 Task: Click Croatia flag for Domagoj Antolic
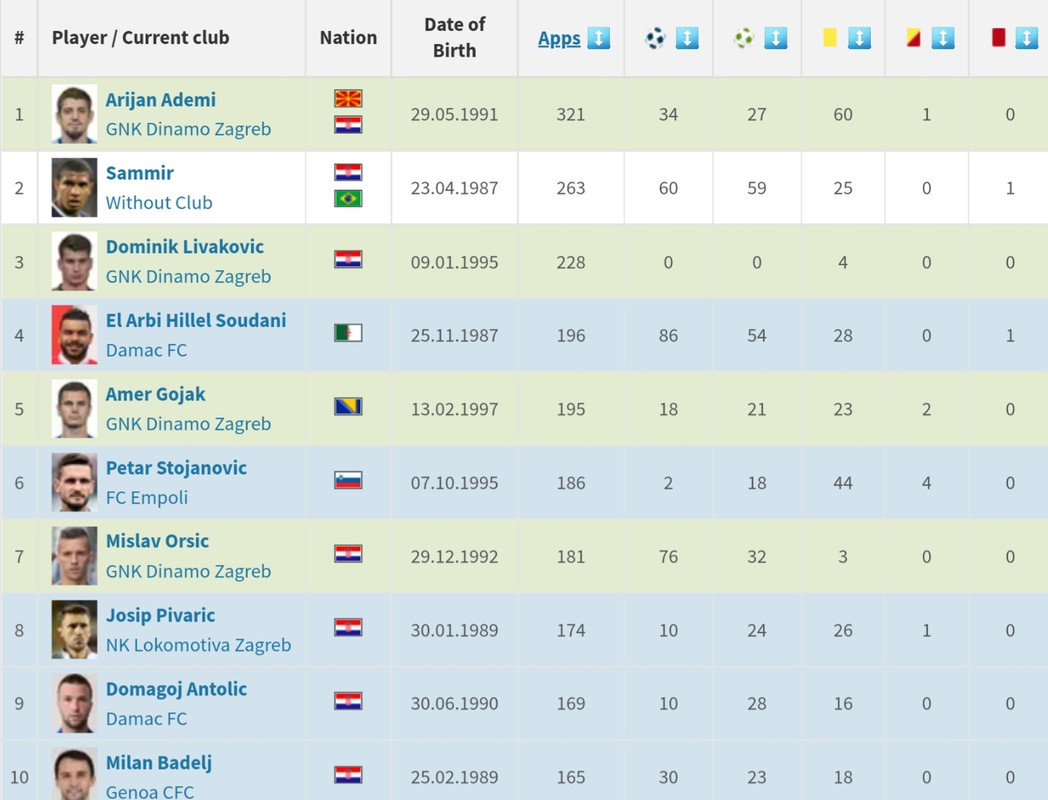(348, 701)
